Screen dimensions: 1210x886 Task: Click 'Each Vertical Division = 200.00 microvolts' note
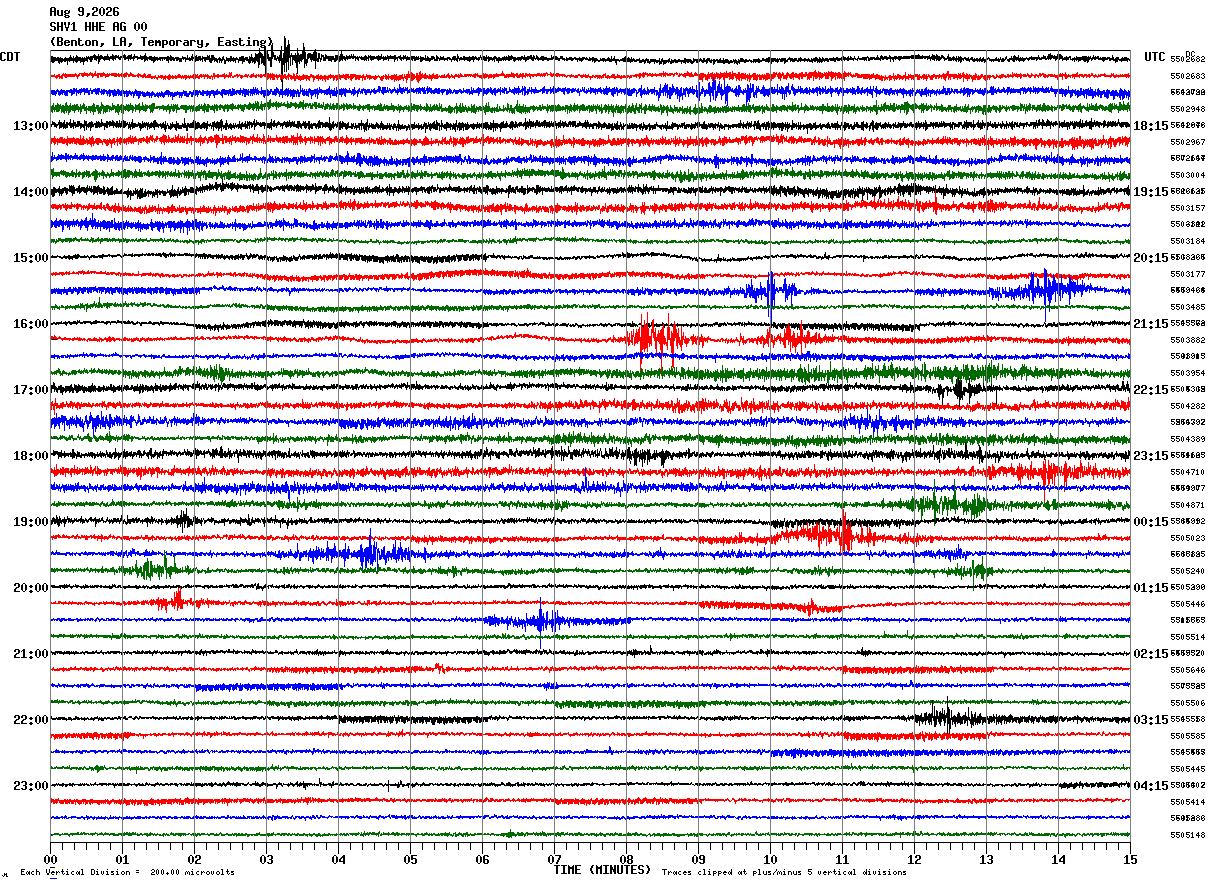click(x=127, y=872)
